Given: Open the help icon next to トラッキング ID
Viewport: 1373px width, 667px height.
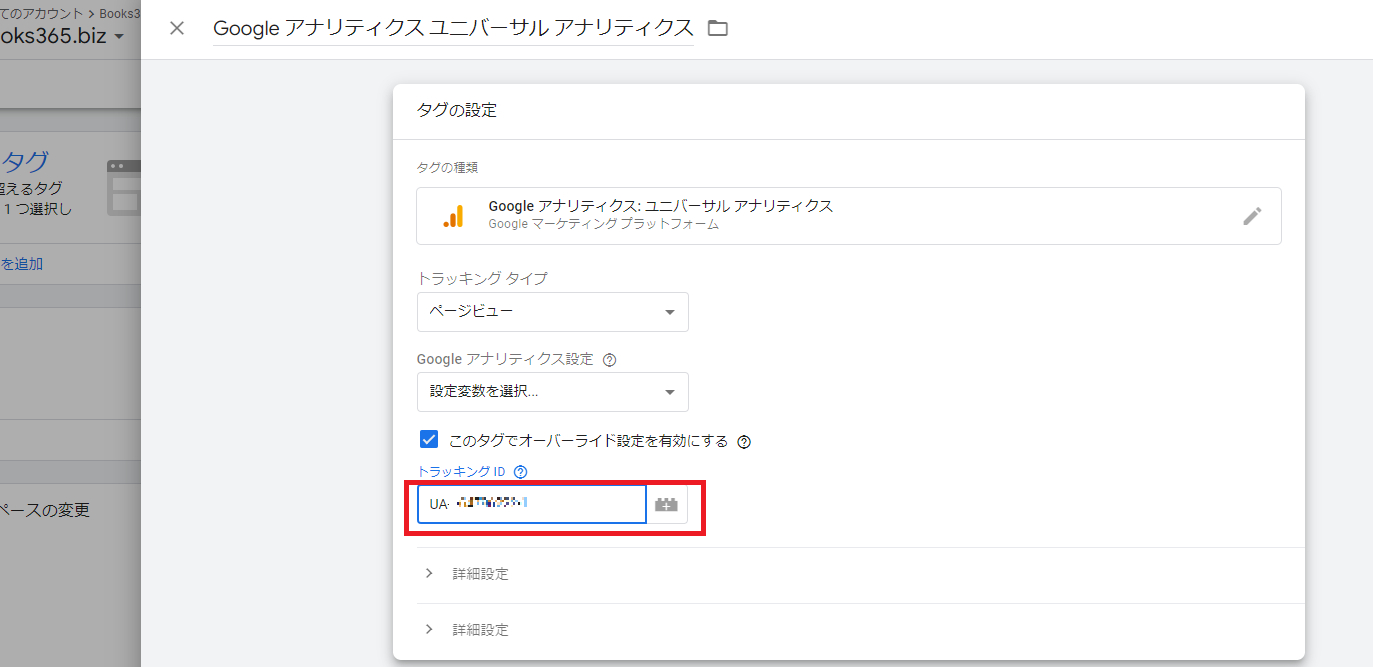Looking at the screenshot, I should pos(519,471).
